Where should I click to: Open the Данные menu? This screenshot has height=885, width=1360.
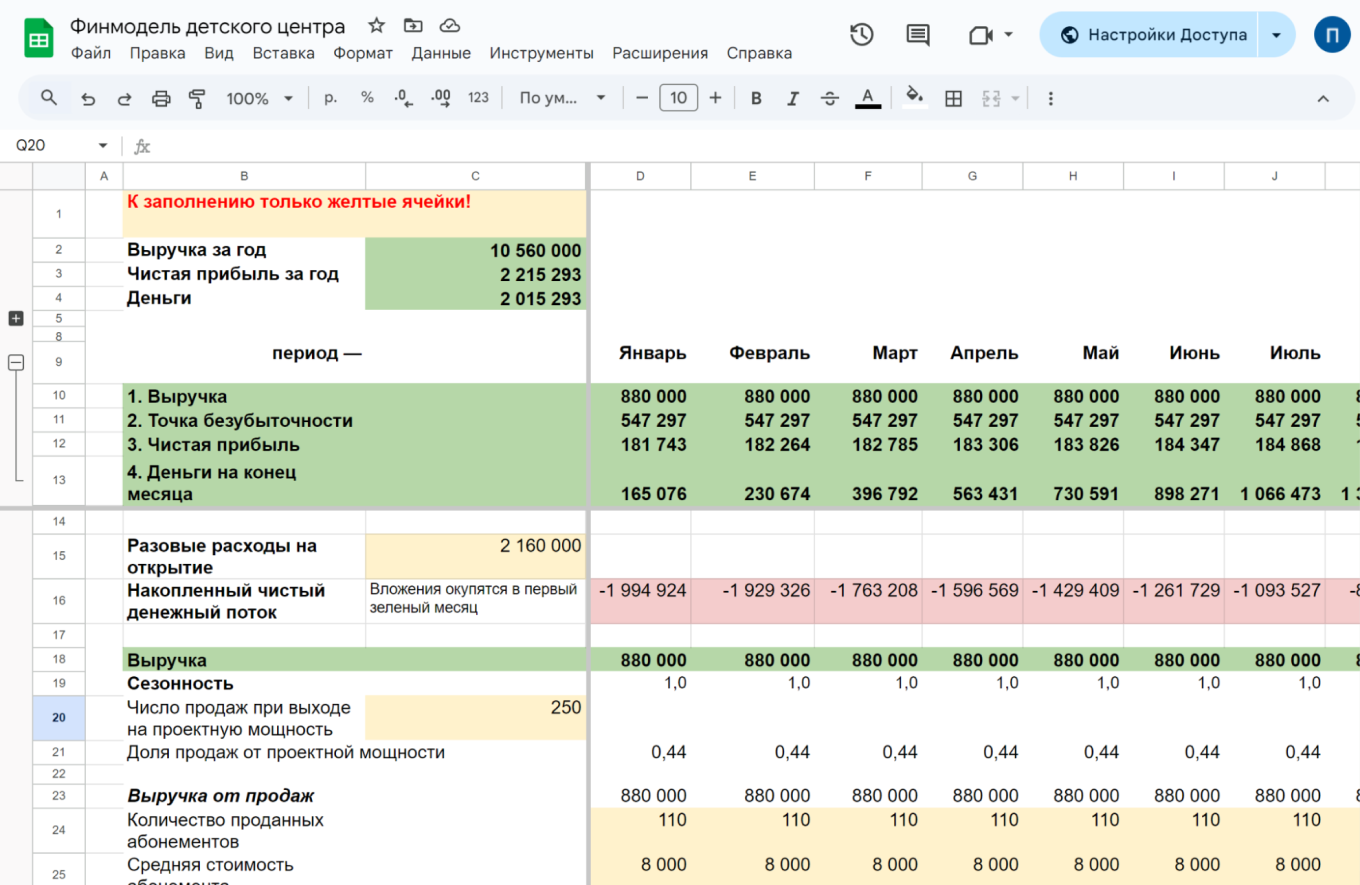(x=441, y=53)
